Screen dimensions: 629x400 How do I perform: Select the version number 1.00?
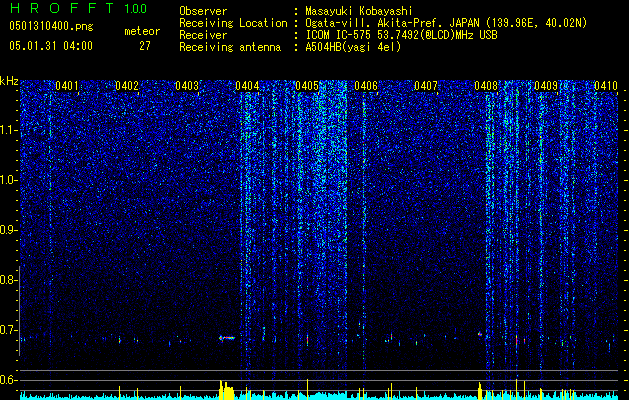(x=136, y=8)
